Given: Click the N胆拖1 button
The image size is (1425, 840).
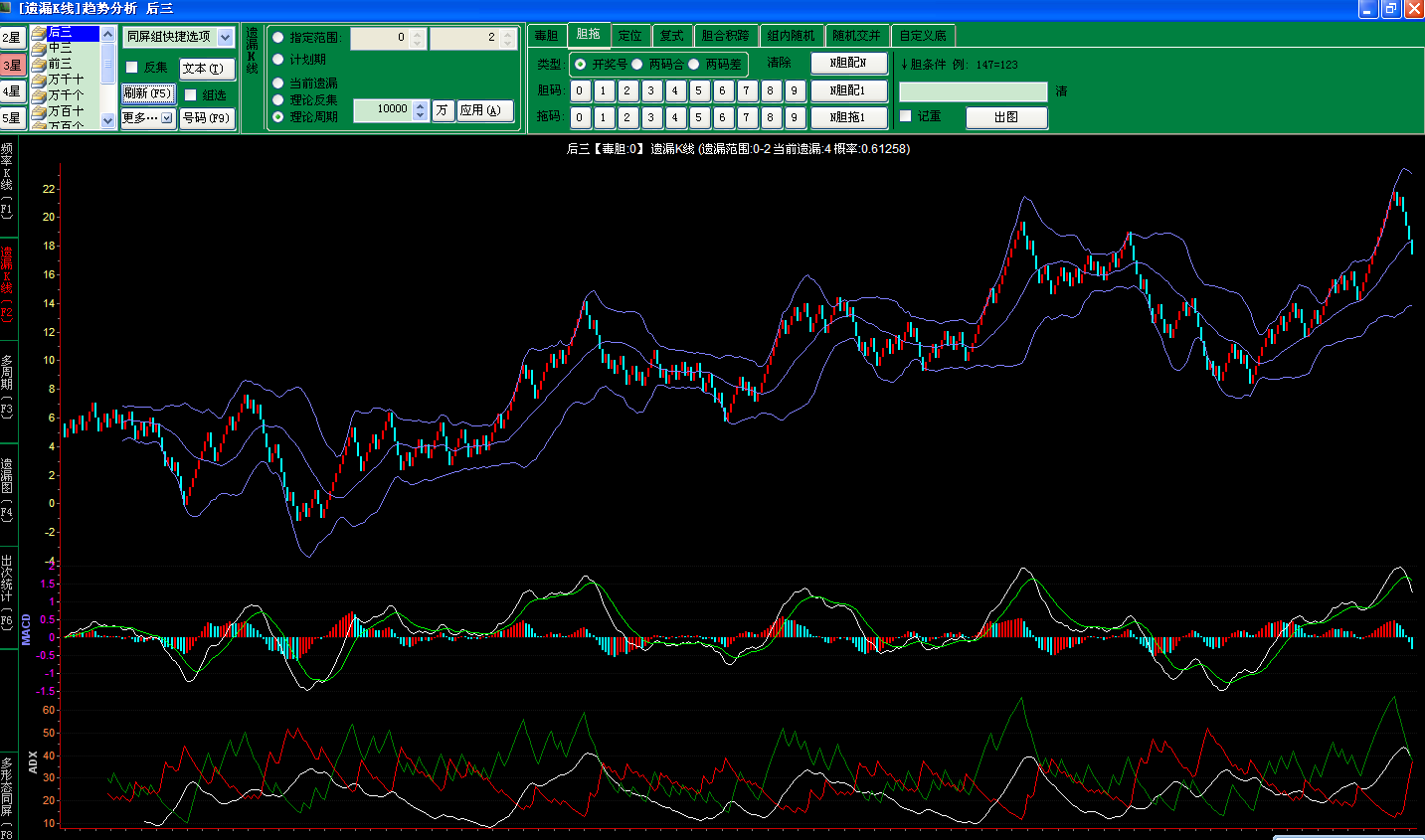Looking at the screenshot, I should (x=849, y=117).
